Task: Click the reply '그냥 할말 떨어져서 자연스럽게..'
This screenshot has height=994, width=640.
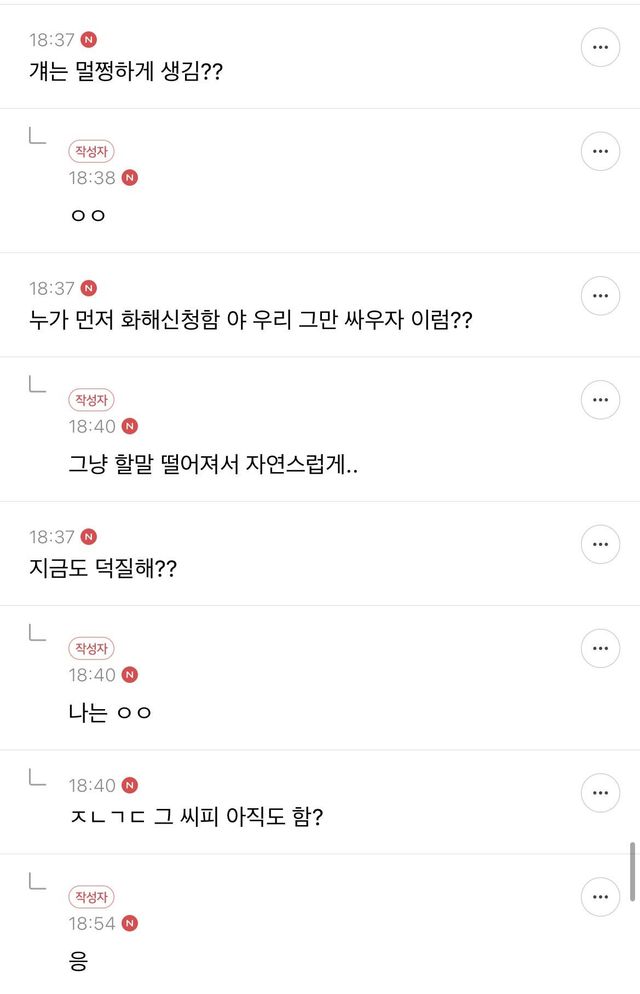Action: (x=210, y=464)
